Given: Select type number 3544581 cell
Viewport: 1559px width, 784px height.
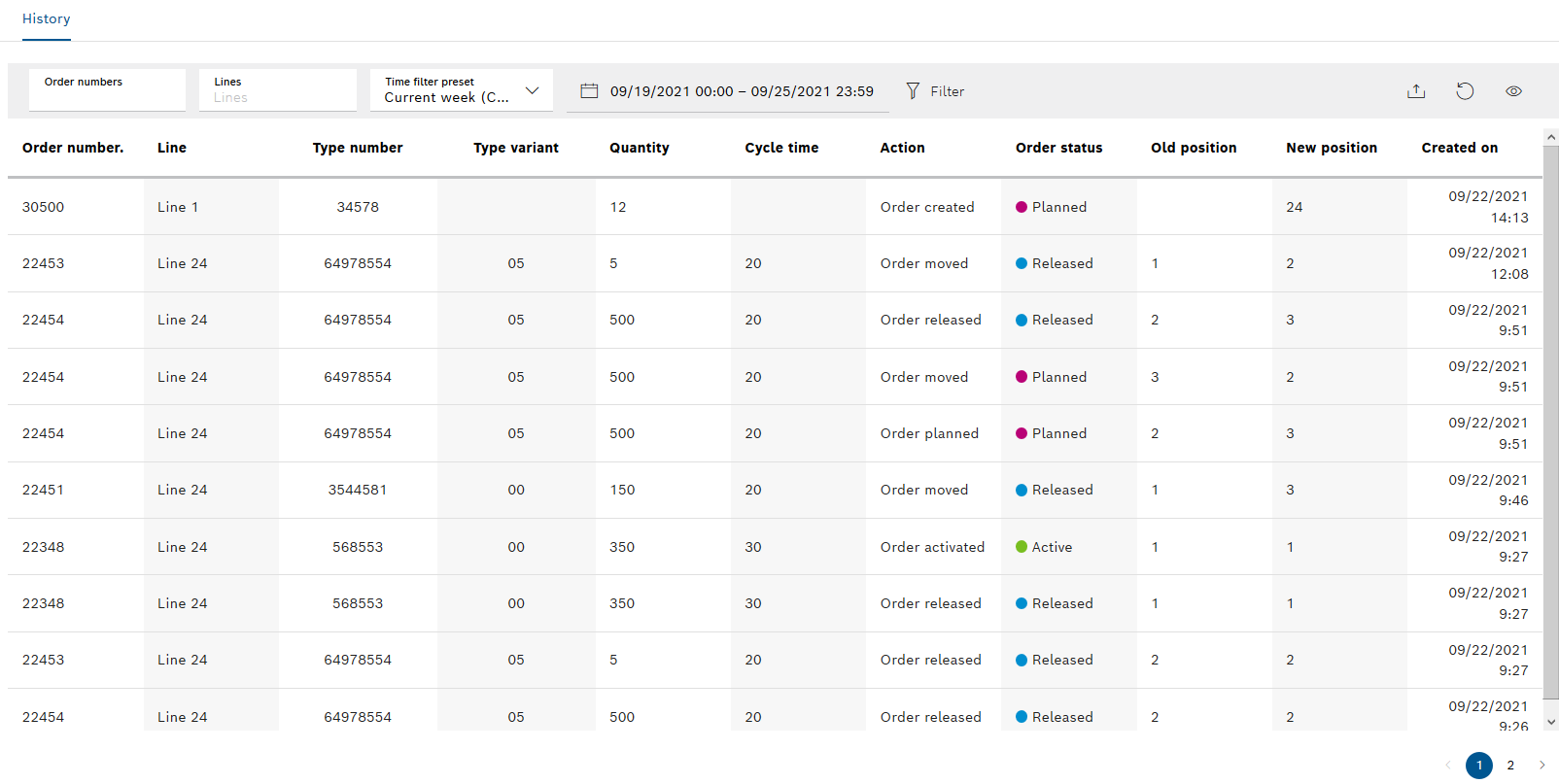Looking at the screenshot, I should 358,490.
